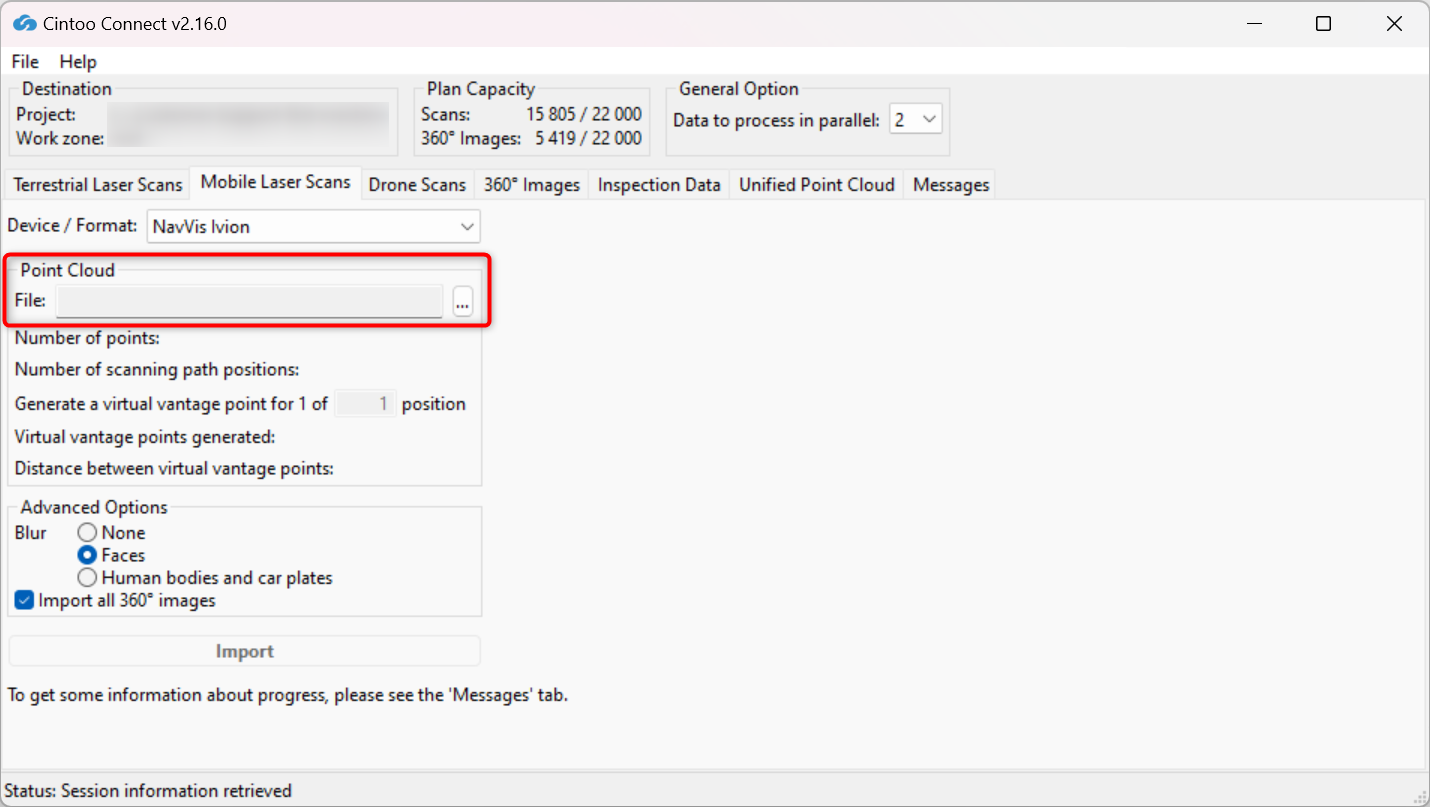1430x807 pixels.
Task: Open the Help menu
Action: 78,62
